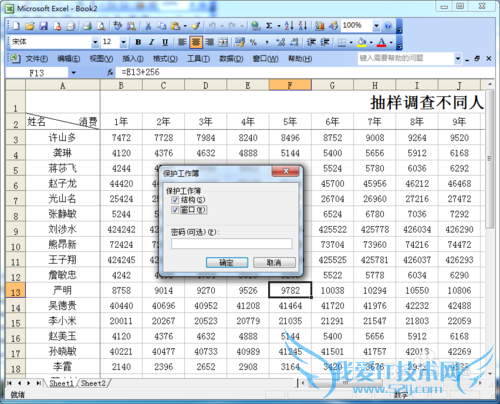Apply the Currency style icon
The height and width of the screenshot is (404, 500).
[x=240, y=42]
